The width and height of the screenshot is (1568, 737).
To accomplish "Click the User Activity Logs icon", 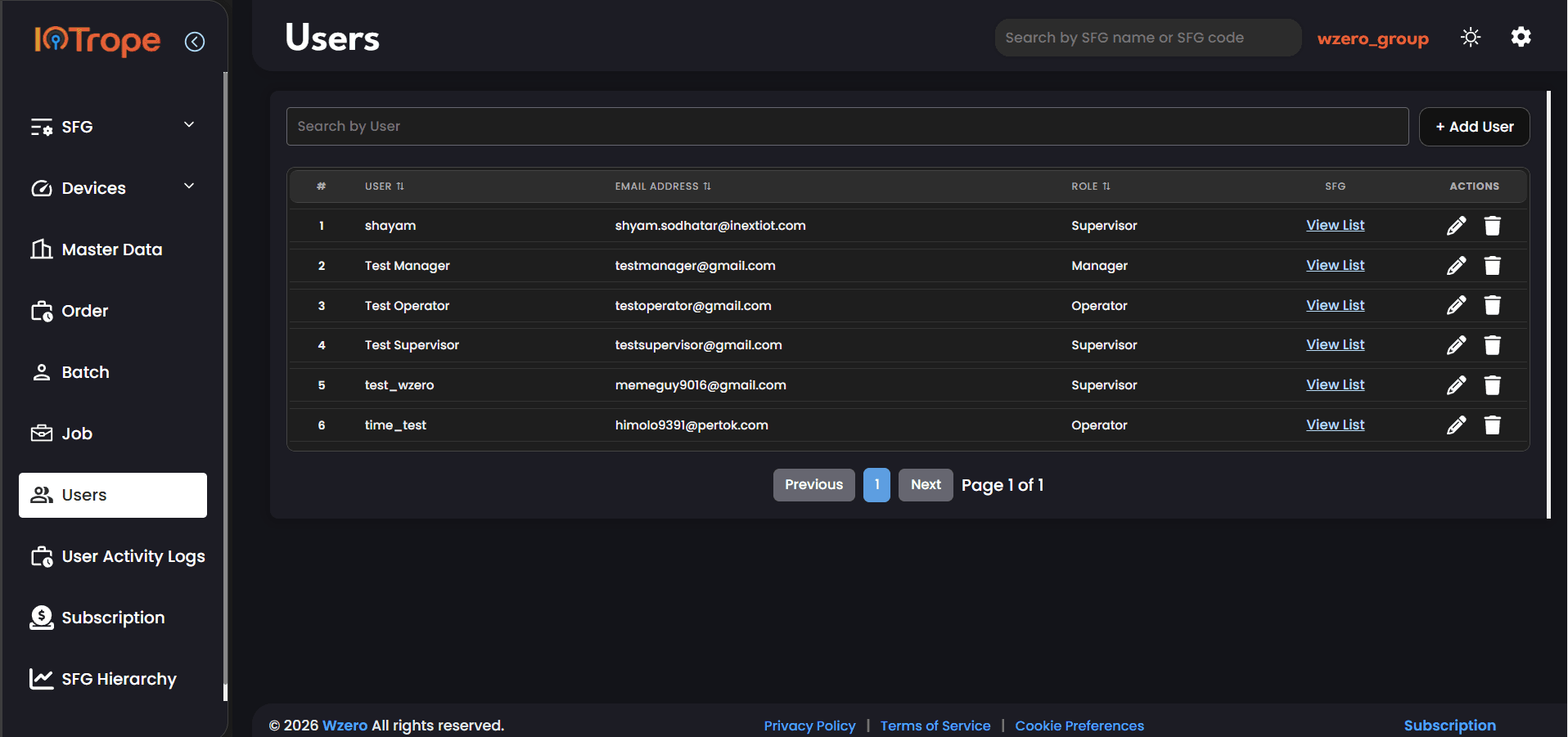I will click(42, 556).
